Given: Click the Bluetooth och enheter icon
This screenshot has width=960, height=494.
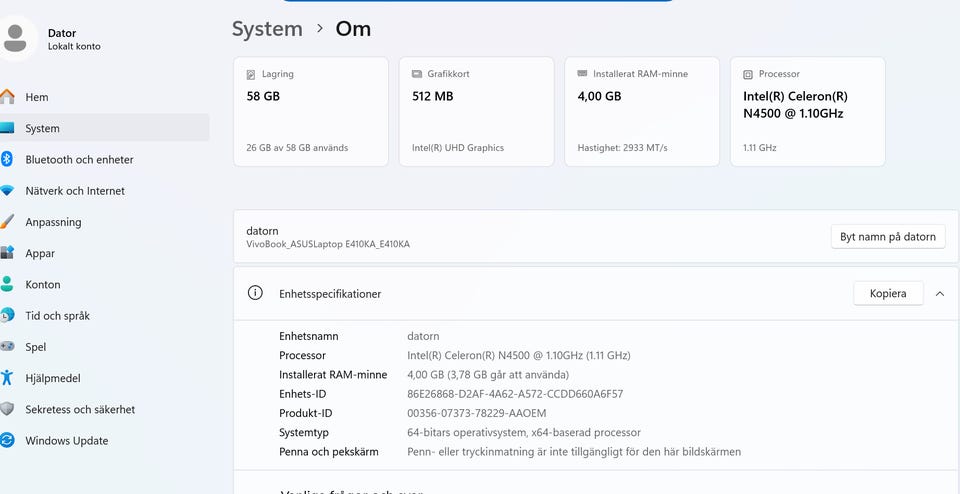Looking at the screenshot, I should pos(7,159).
